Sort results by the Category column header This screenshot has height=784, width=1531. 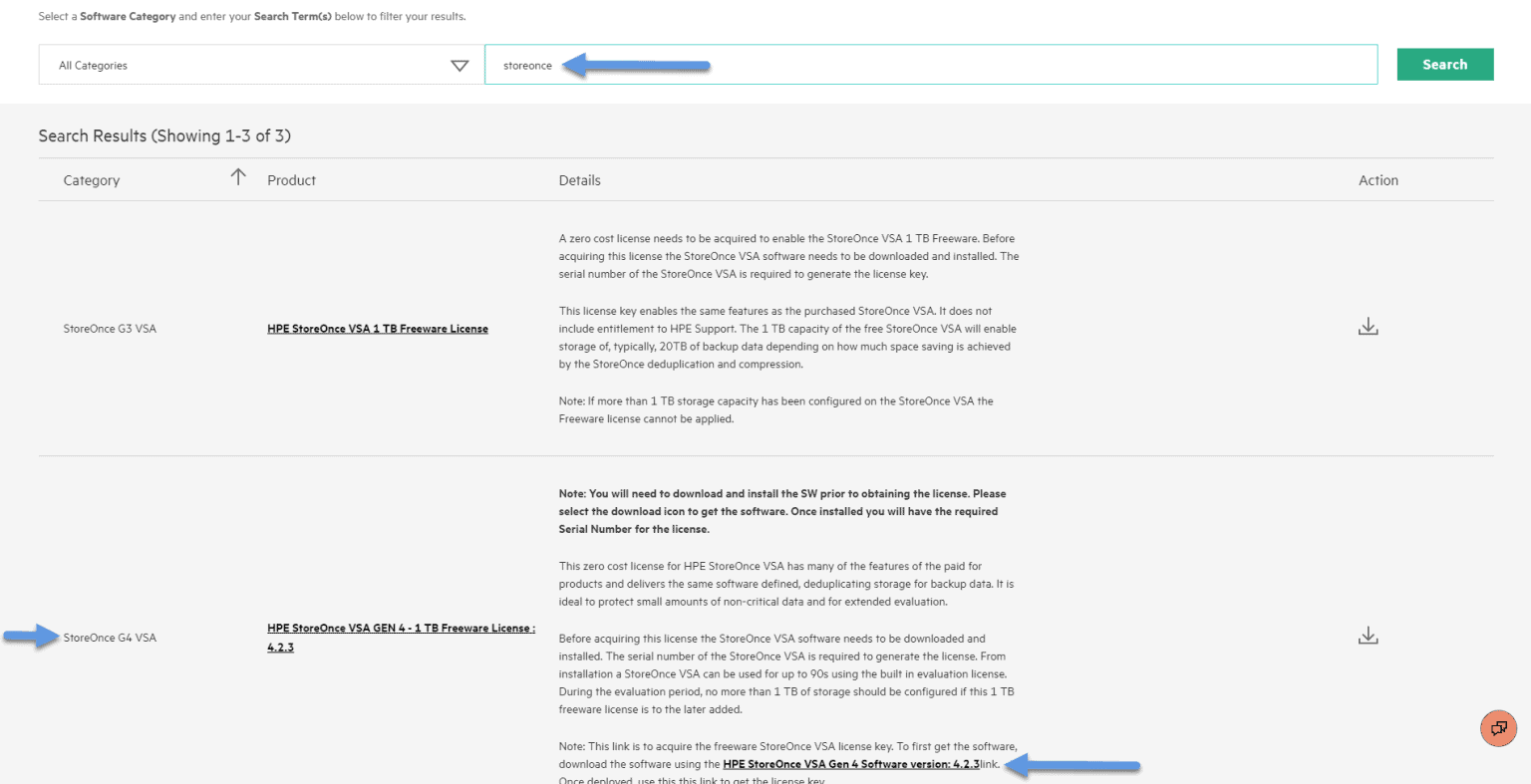(x=91, y=180)
